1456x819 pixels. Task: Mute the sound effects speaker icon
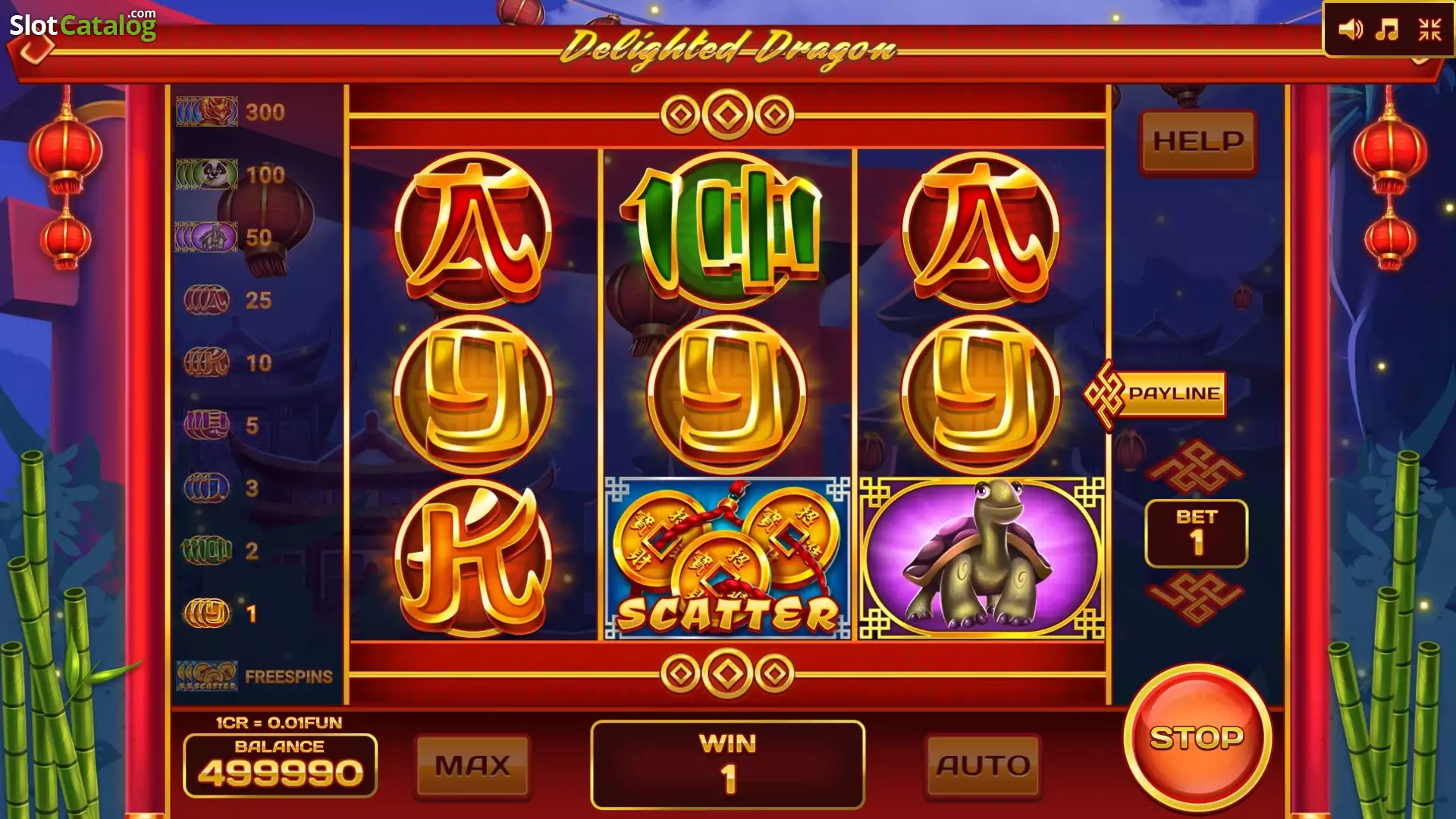(x=1350, y=30)
